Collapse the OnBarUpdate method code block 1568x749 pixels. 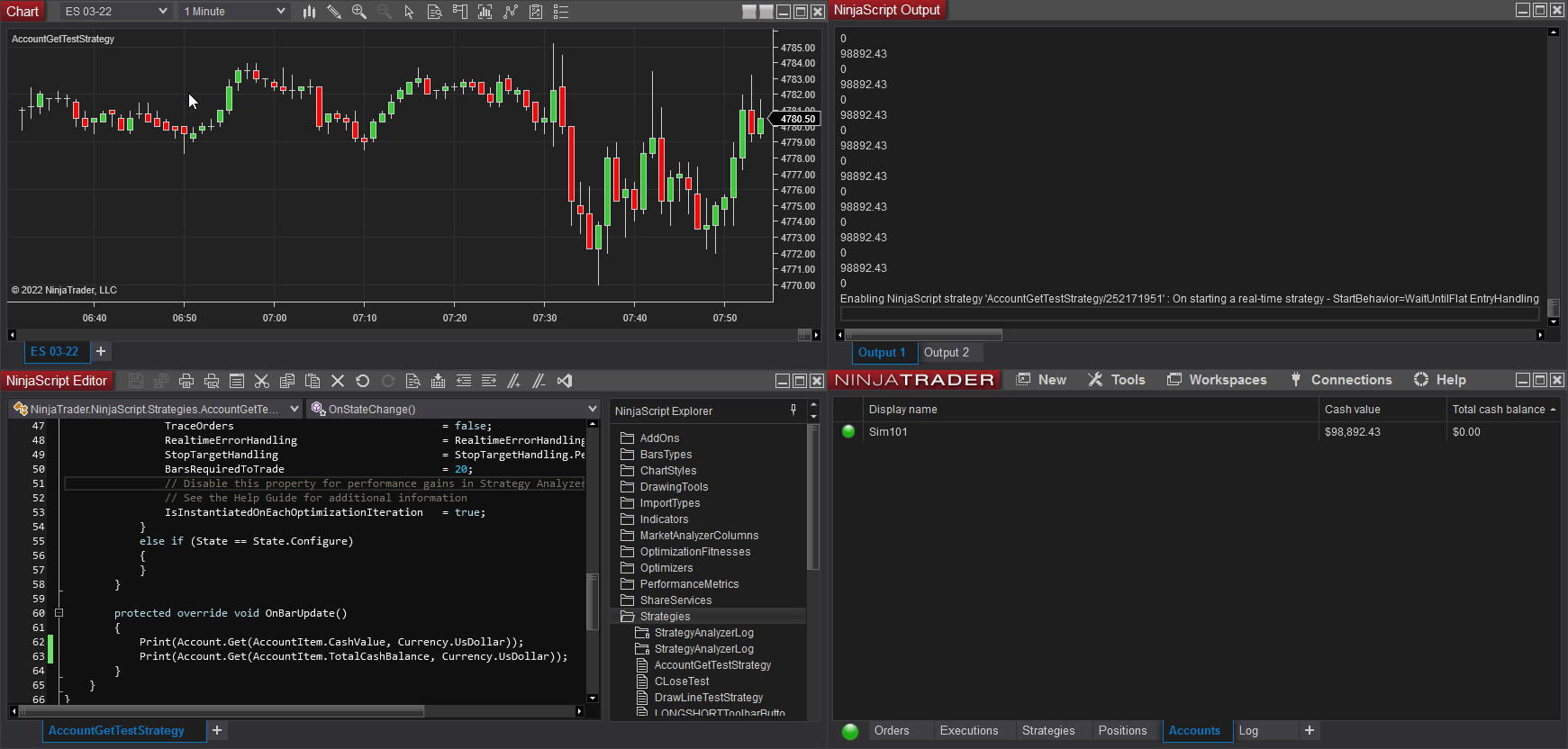point(59,613)
